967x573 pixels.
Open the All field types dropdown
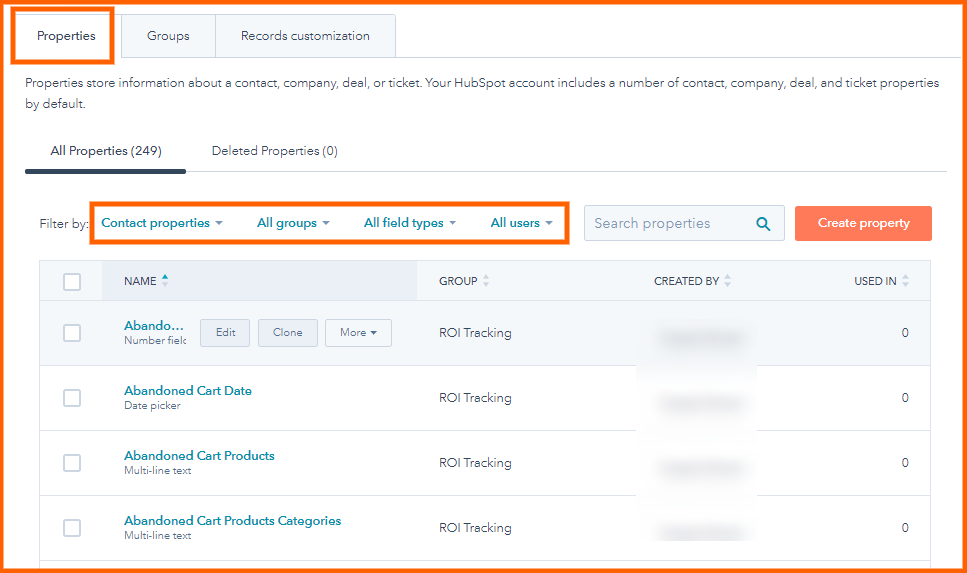coord(409,223)
